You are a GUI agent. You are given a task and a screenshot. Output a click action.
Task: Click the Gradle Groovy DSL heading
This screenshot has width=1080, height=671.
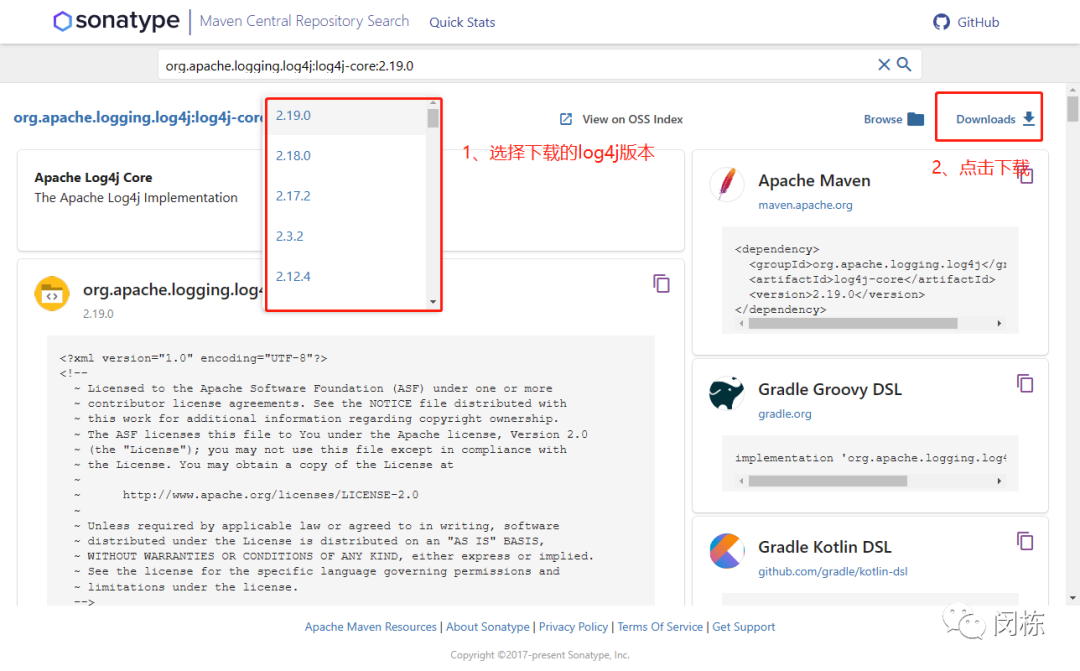(x=829, y=390)
